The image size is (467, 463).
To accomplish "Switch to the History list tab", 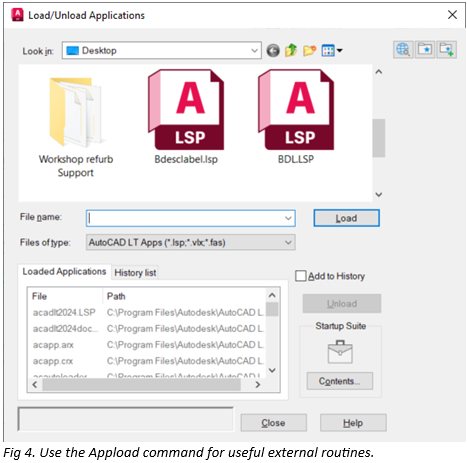I will click(135, 273).
